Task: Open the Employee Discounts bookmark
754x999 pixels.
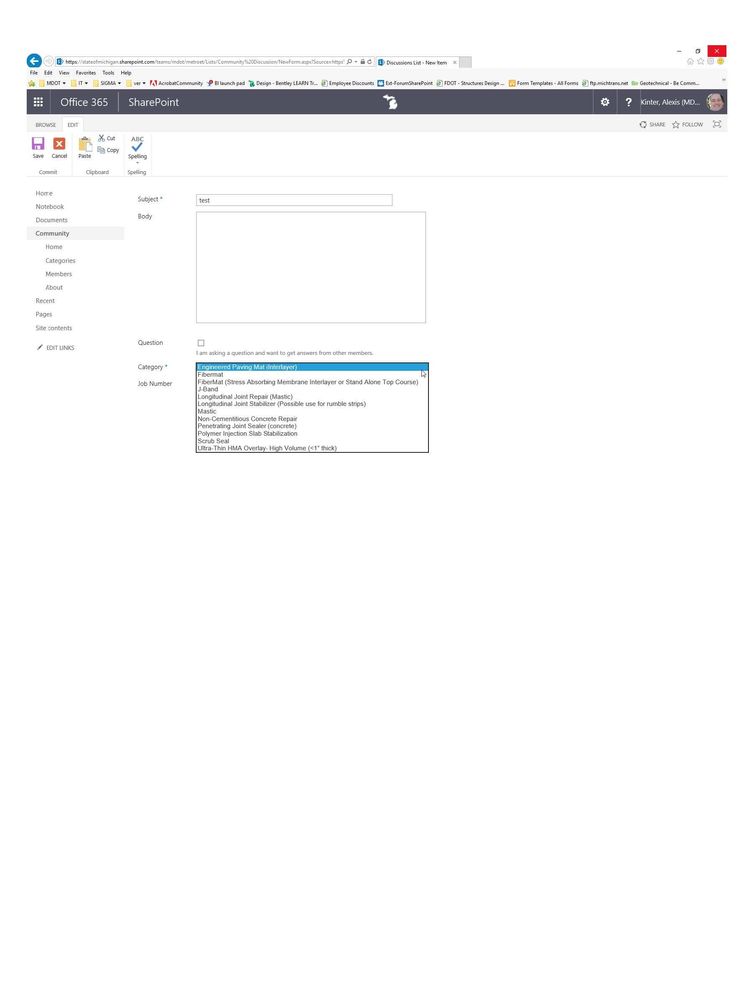Action: click(x=348, y=83)
